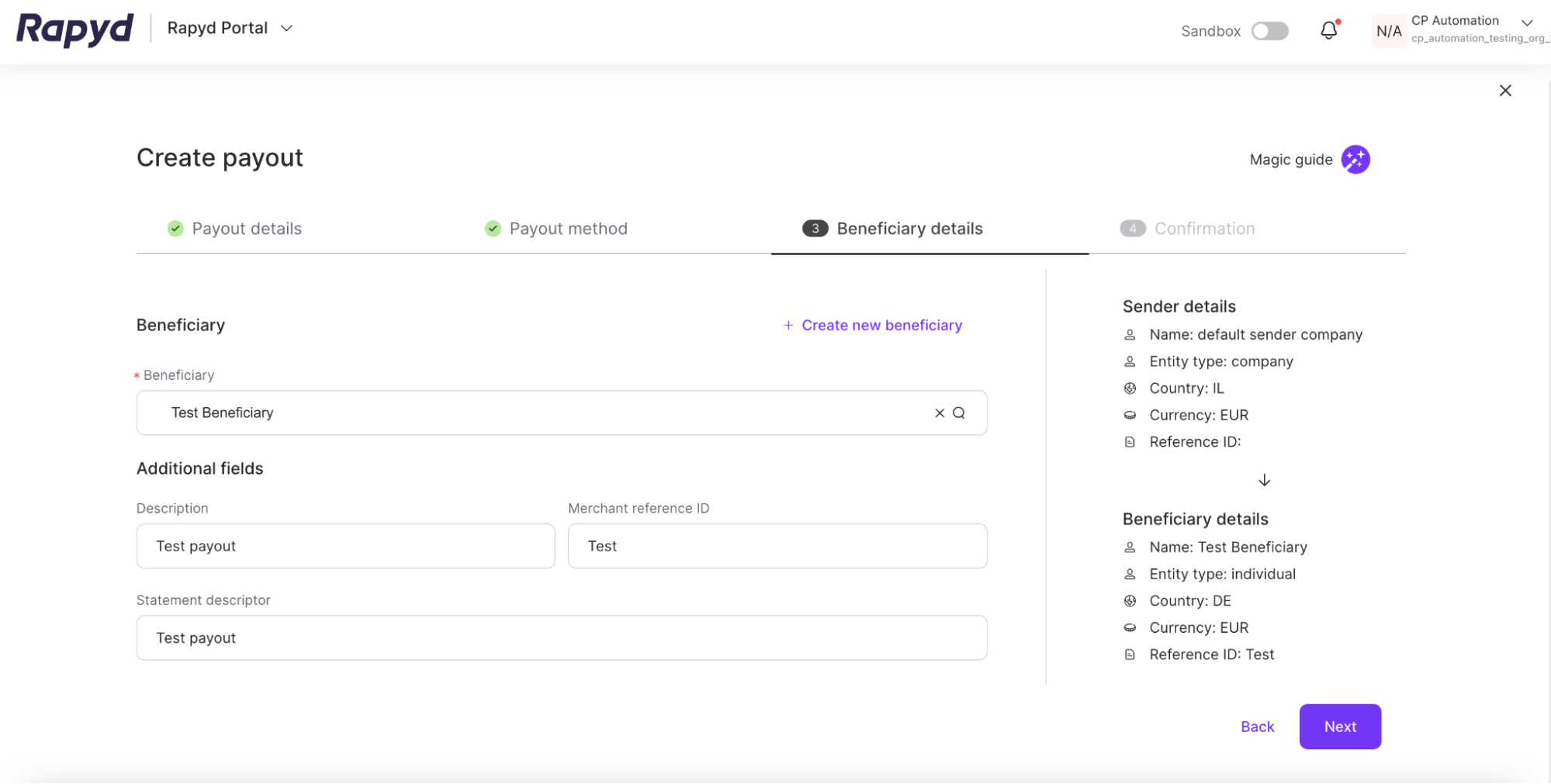Screen dimensions: 1551x784
Task: Clear the Test Beneficiary selection with the X icon
Action: [939, 413]
